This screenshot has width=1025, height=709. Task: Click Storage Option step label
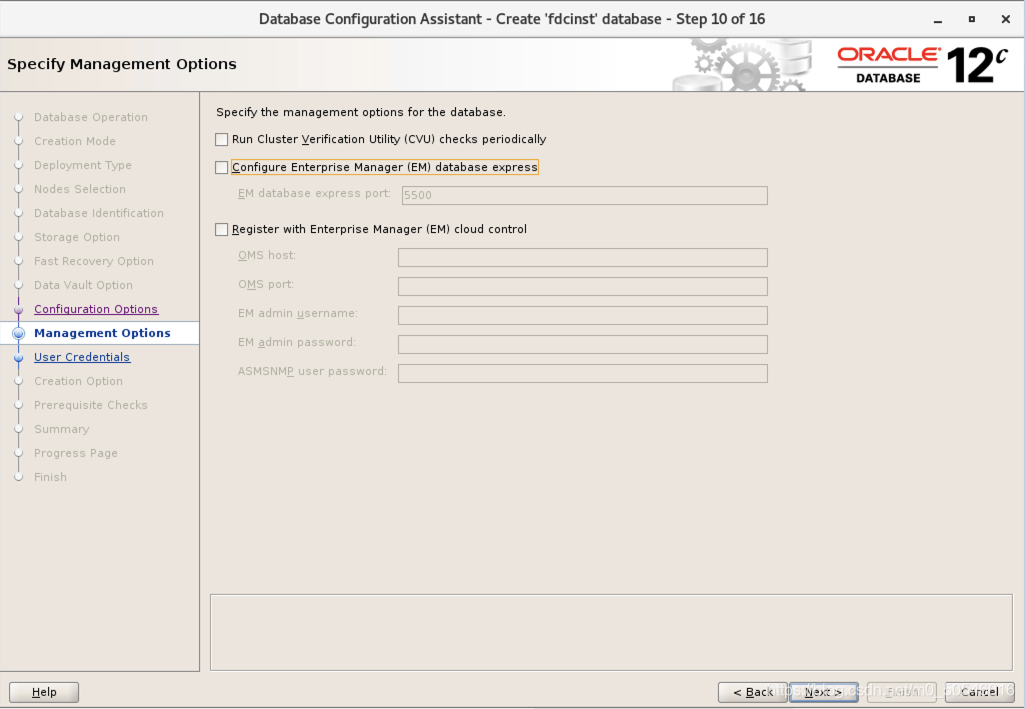coord(76,237)
